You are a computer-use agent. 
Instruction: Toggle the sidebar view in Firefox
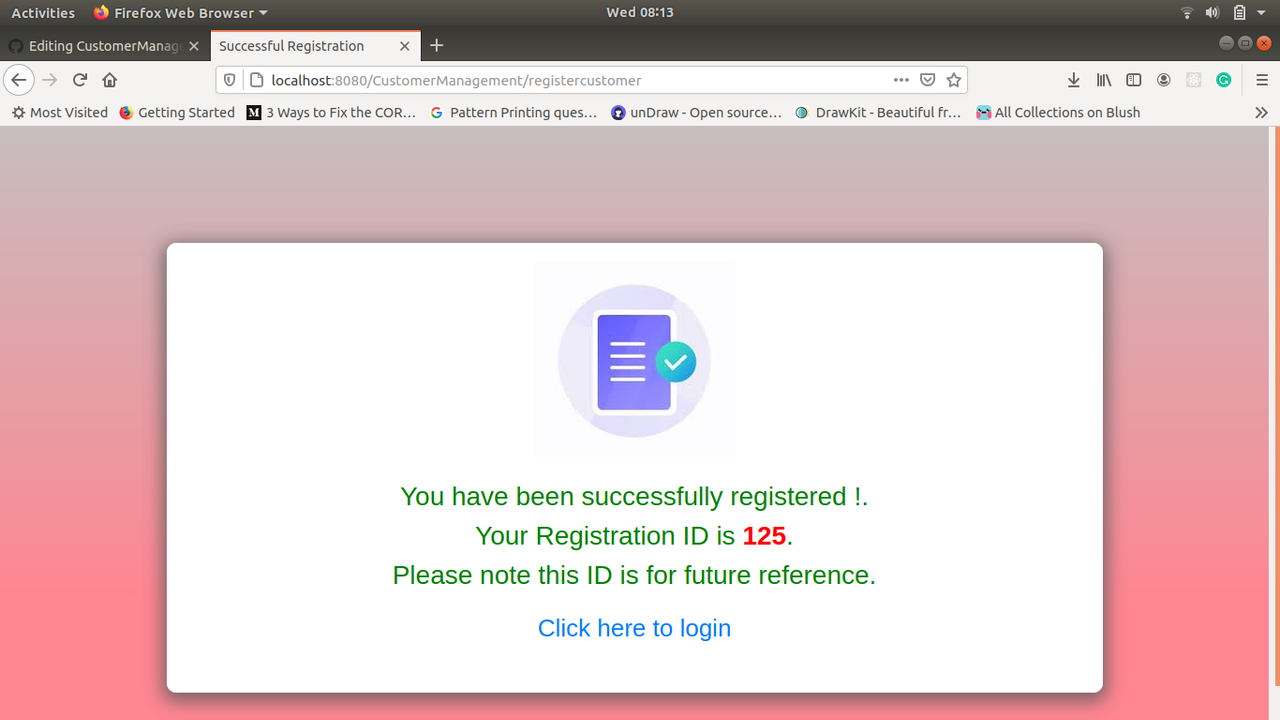coord(1133,80)
